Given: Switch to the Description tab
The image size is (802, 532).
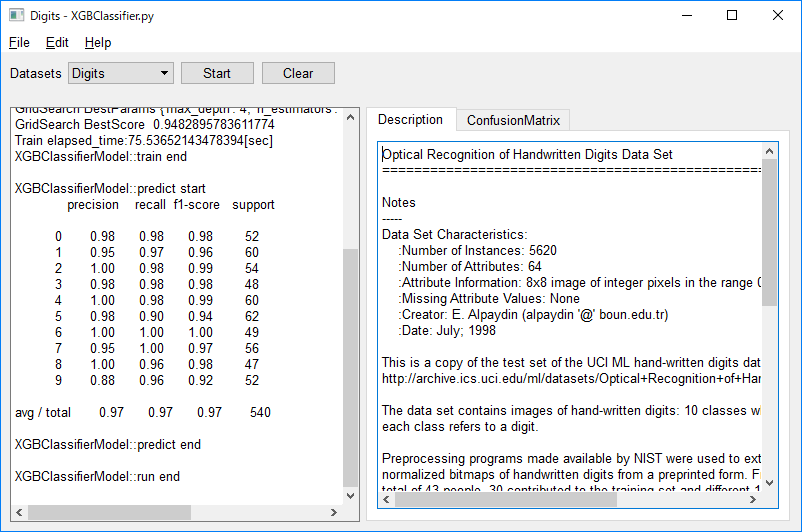Looking at the screenshot, I should [410, 120].
